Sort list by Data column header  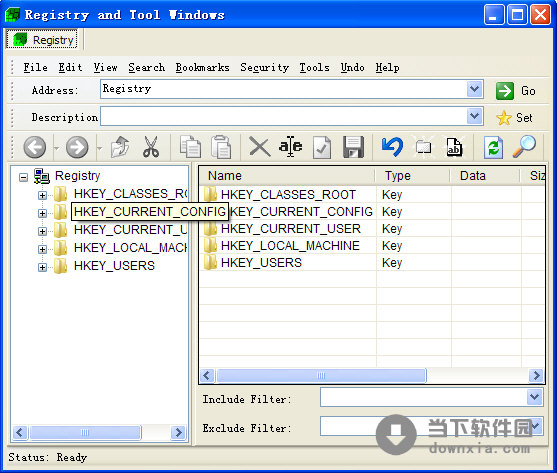pyautogui.click(x=485, y=176)
